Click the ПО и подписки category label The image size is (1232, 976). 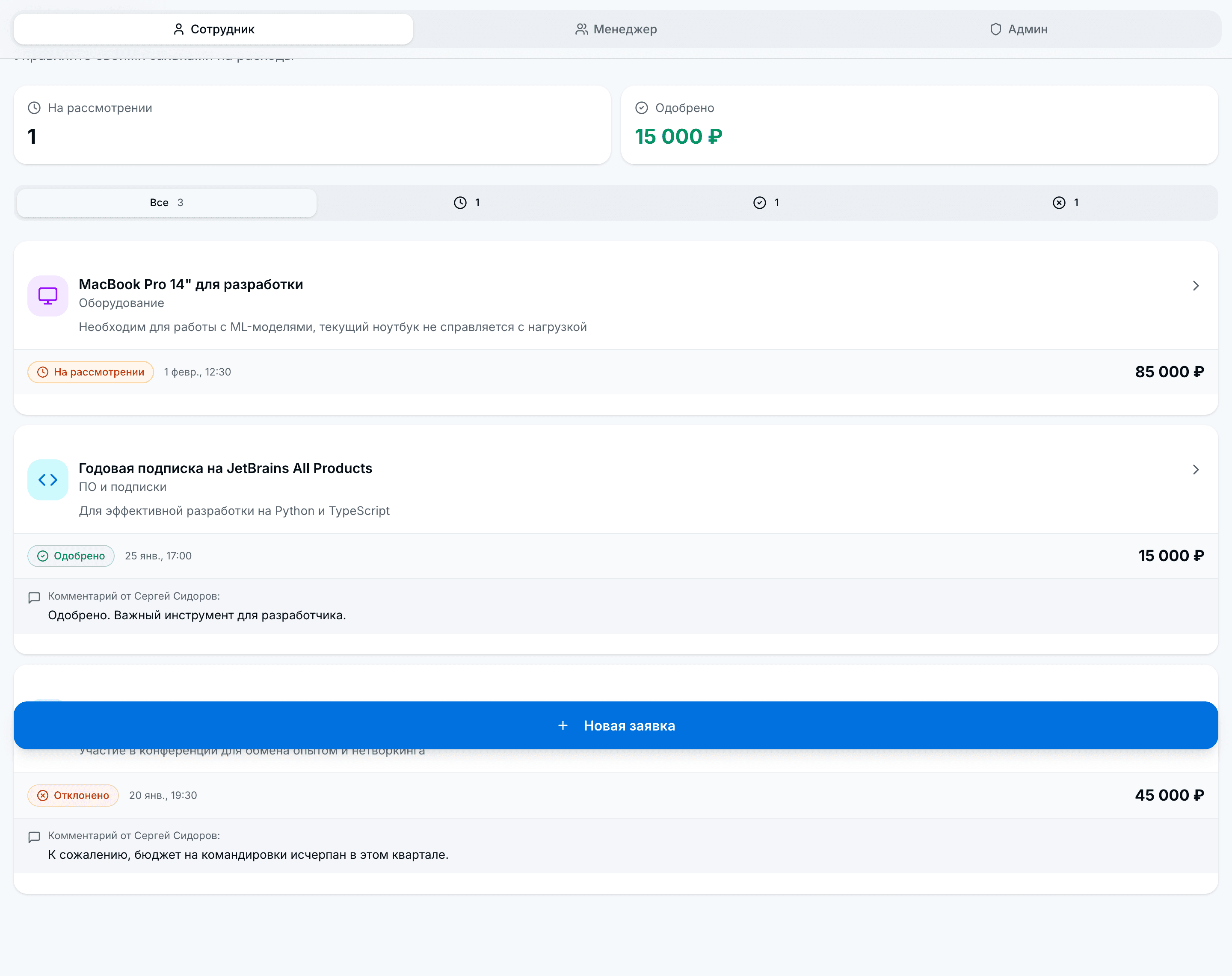pyautogui.click(x=122, y=488)
